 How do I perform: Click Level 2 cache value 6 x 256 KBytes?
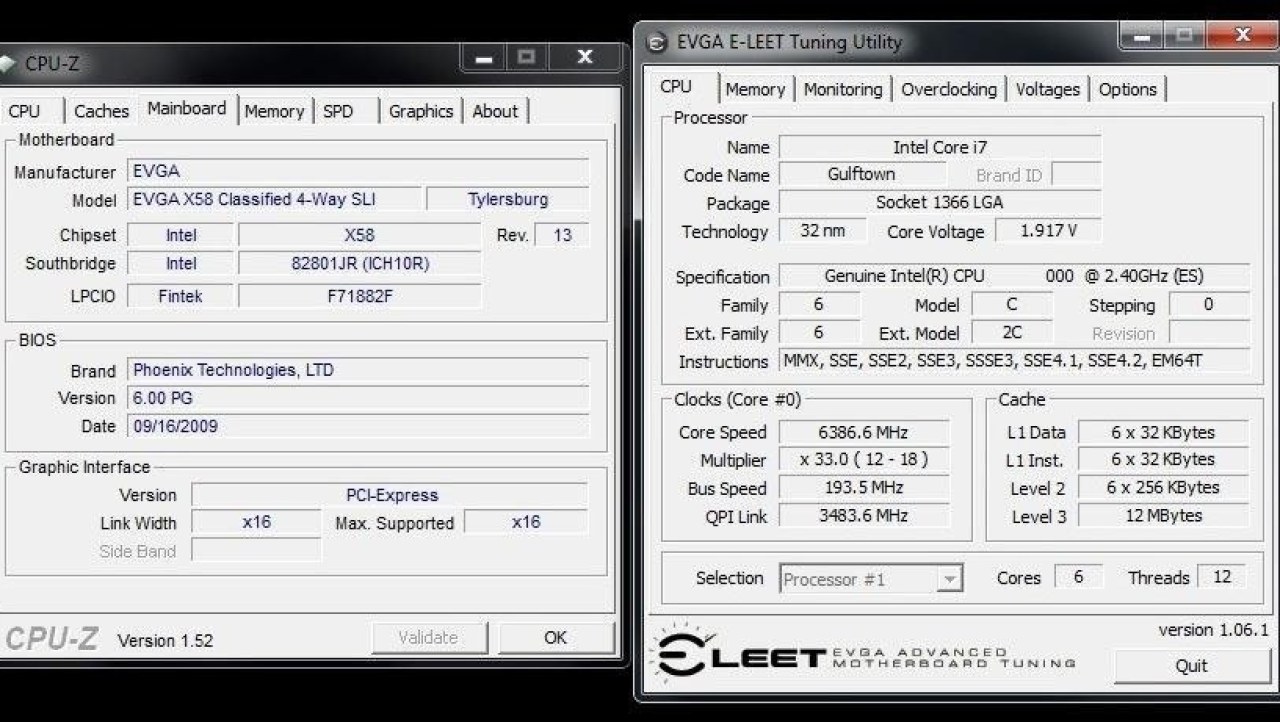[x=1163, y=488]
